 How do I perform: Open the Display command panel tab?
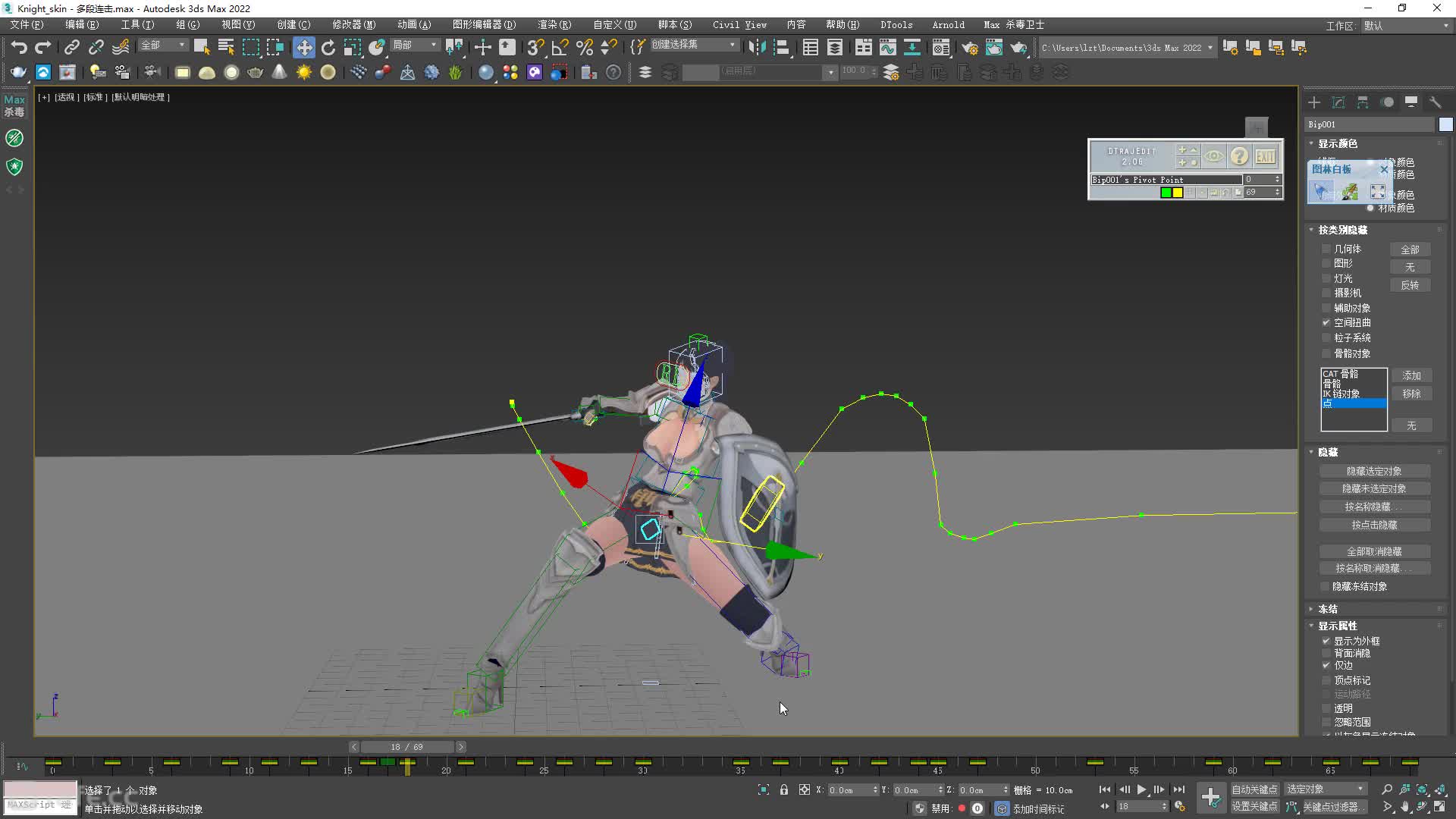1411,102
